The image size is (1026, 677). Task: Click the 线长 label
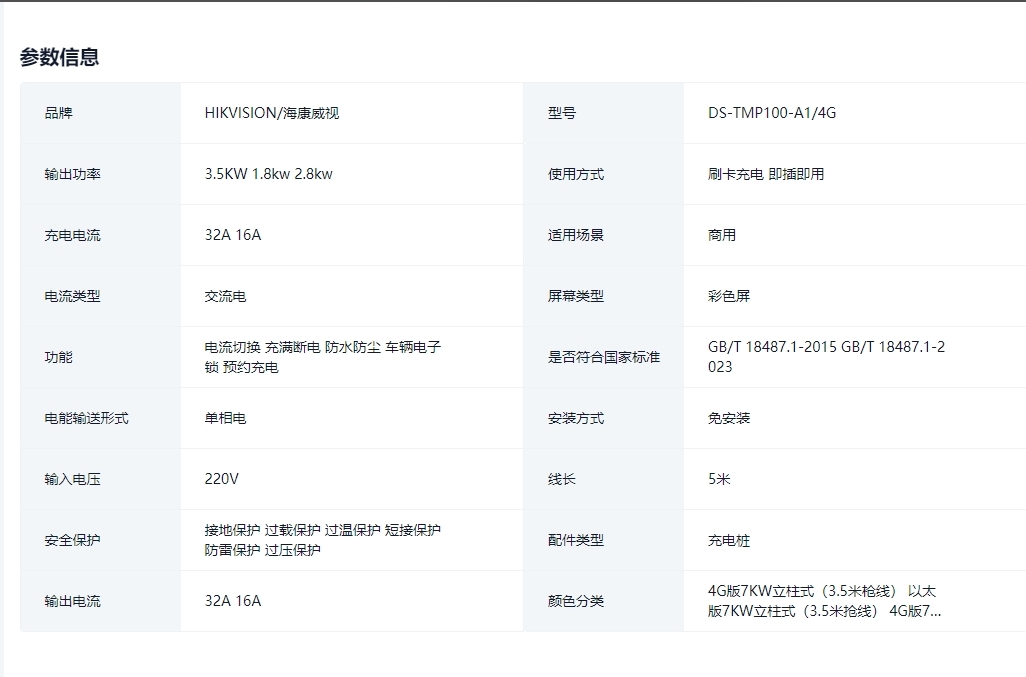pyautogui.click(x=562, y=479)
